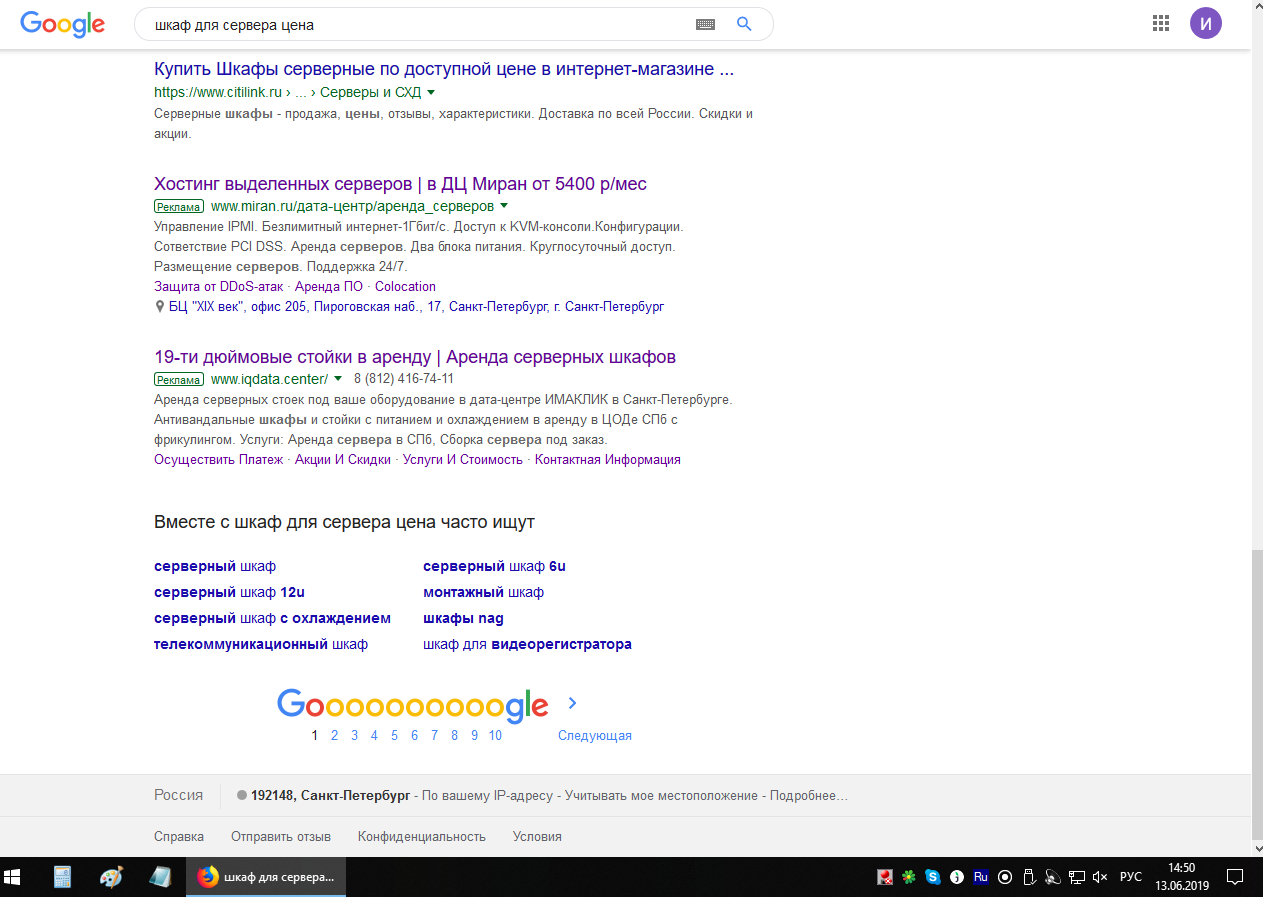Launch Paint from the taskbar
The height and width of the screenshot is (897, 1263).
tap(111, 877)
